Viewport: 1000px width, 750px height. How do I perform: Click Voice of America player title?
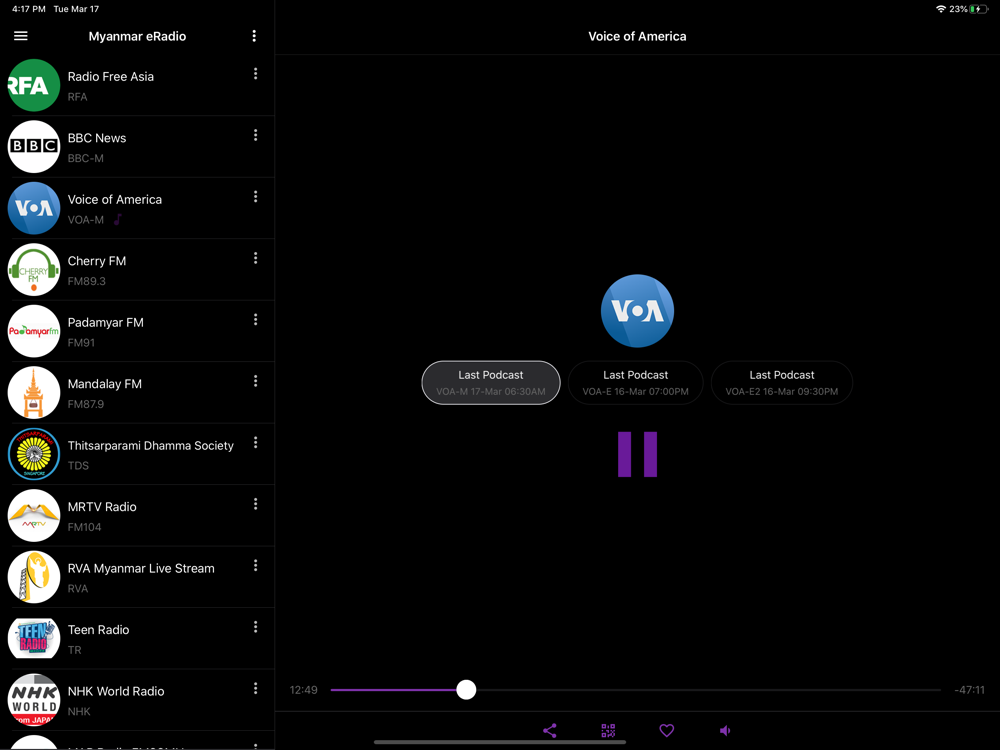pos(637,36)
